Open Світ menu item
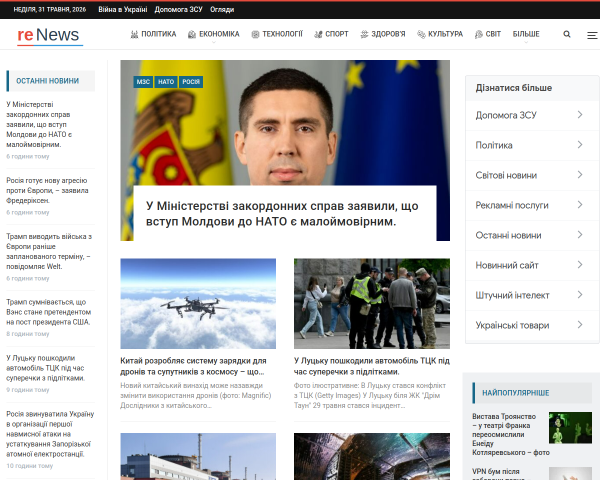The width and height of the screenshot is (600, 480). tap(493, 34)
